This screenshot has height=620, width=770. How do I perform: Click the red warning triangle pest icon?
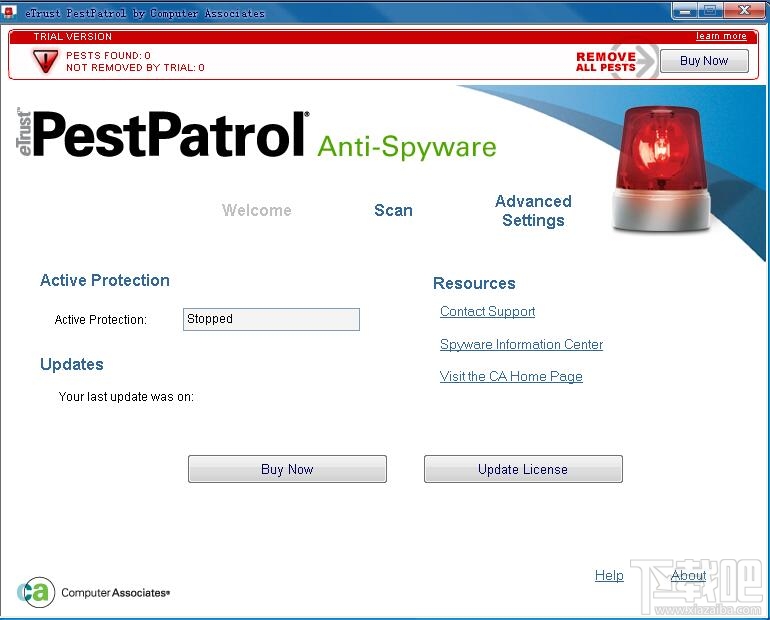pyautogui.click(x=45, y=61)
